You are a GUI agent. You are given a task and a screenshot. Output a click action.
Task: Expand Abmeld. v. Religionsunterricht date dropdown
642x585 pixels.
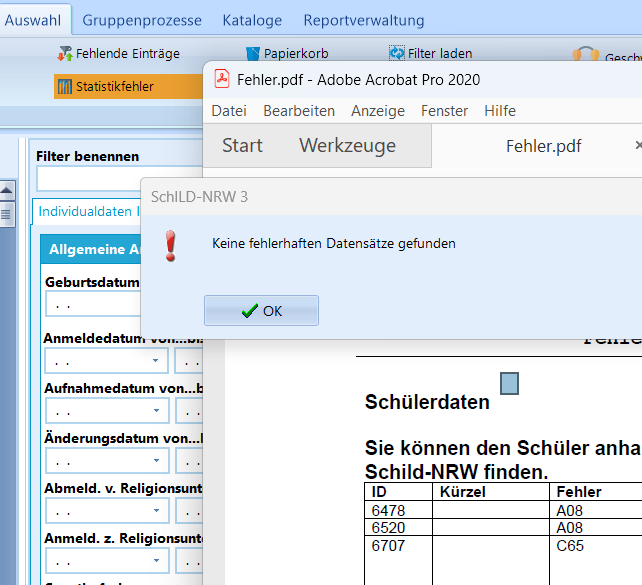[x=156, y=510]
